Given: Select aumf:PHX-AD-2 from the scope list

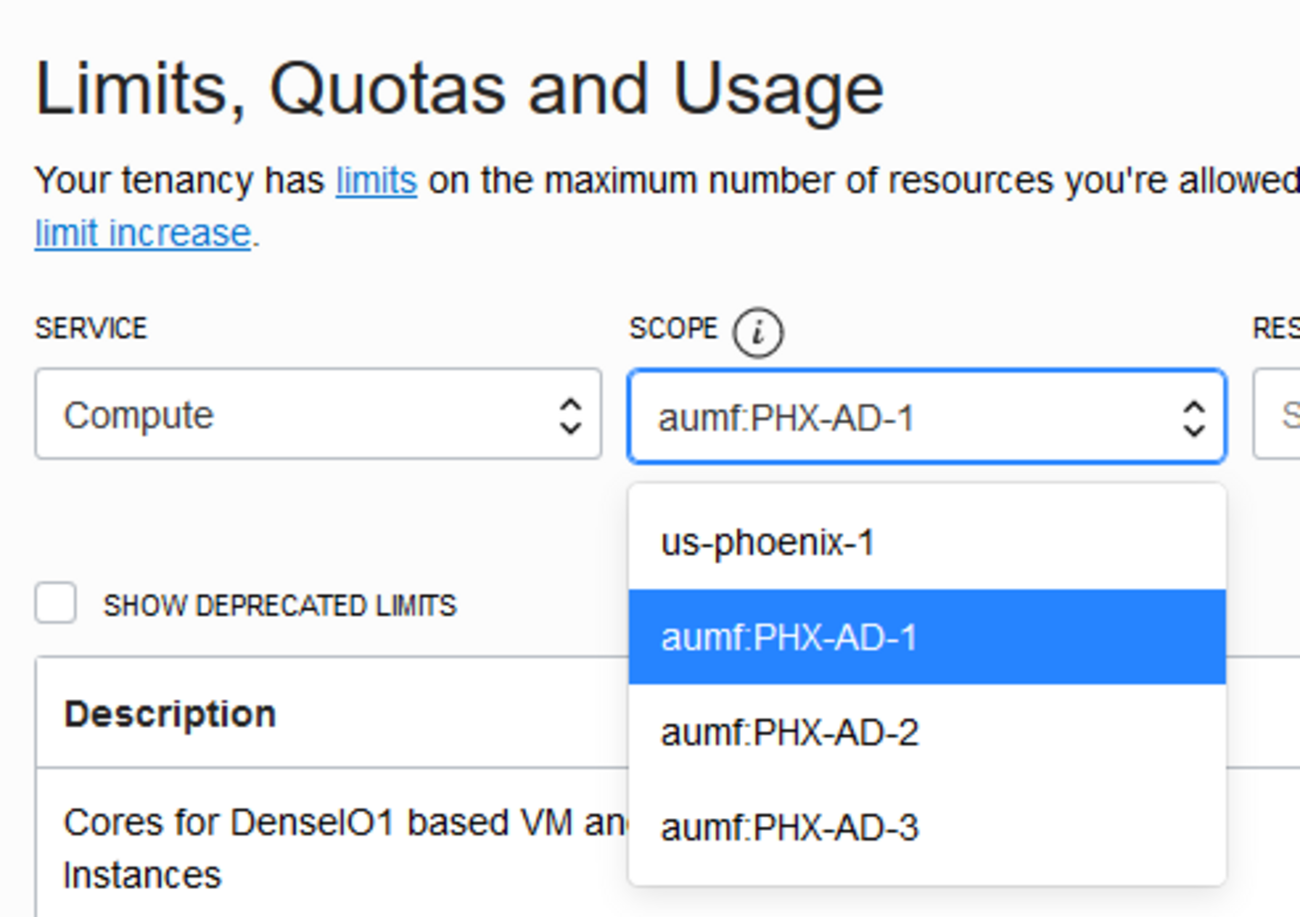Looking at the screenshot, I should tap(789, 733).
